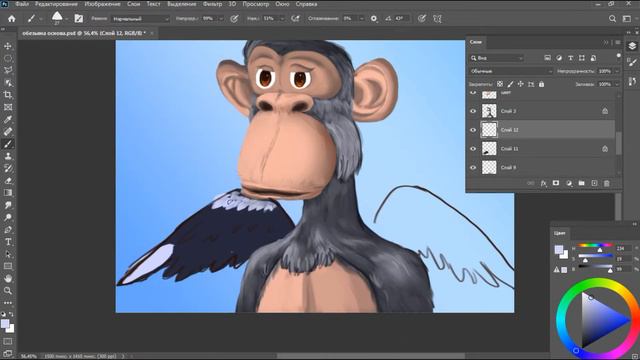Select the Crop tool

(8, 95)
